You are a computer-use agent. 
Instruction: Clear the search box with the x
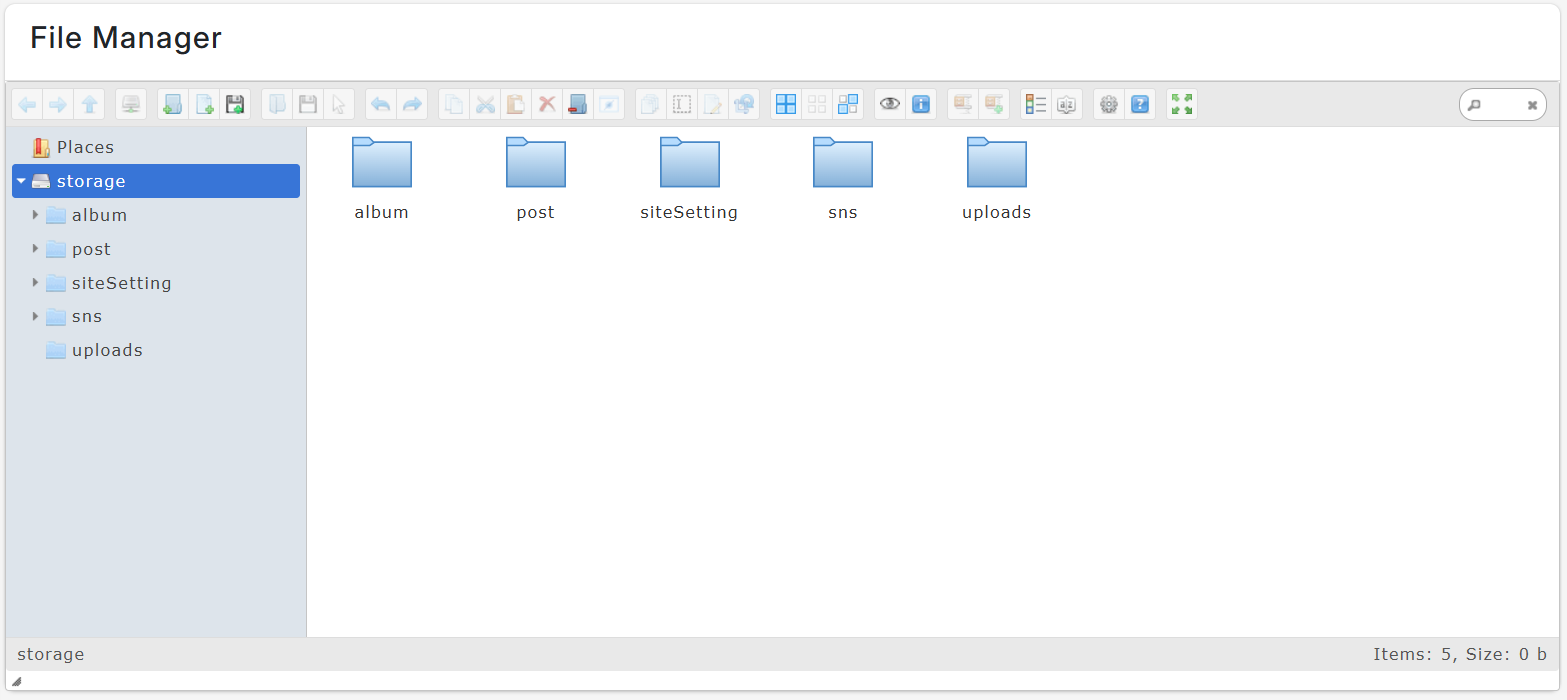coord(1532,105)
